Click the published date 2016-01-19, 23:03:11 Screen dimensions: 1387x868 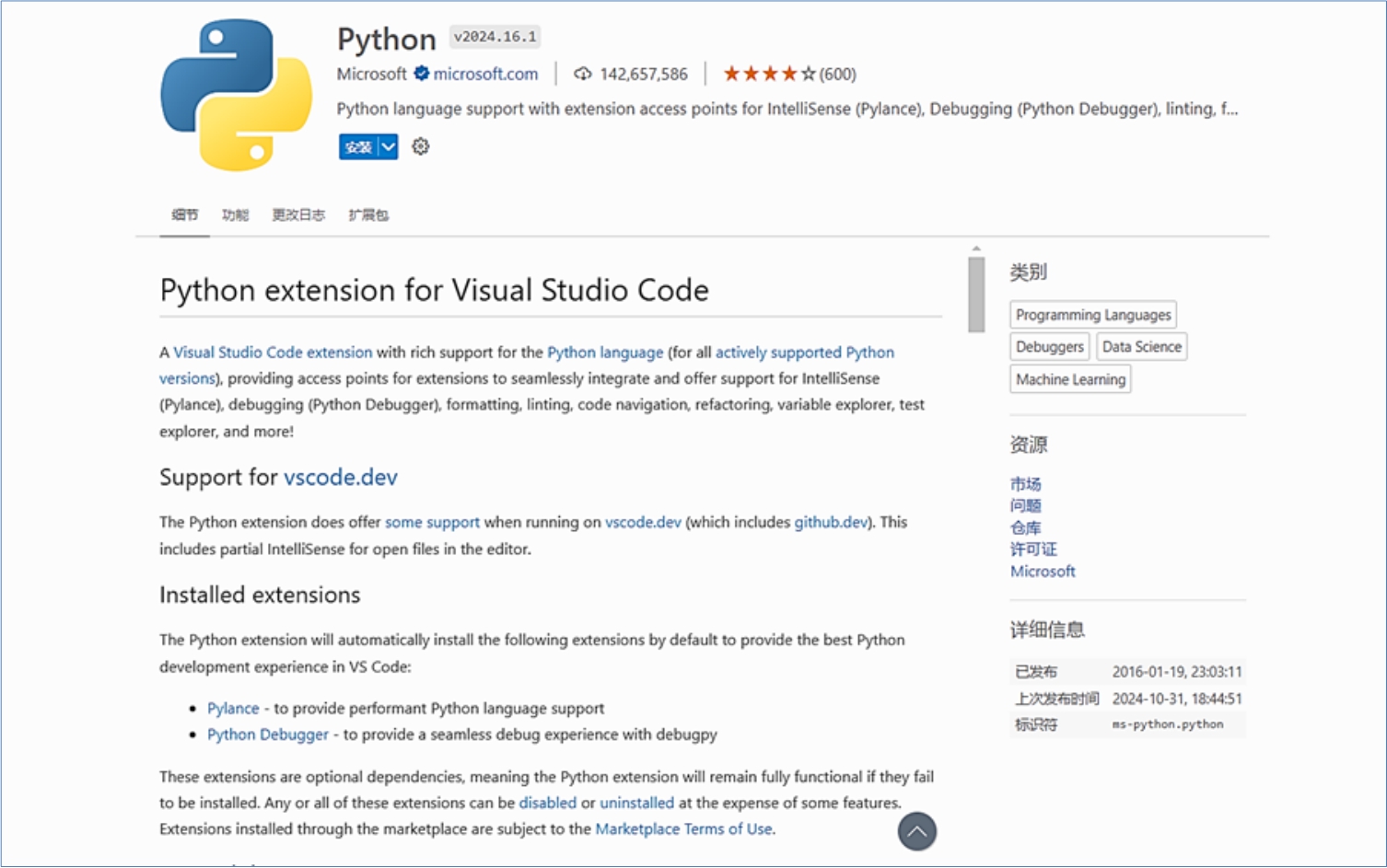coord(1177,672)
